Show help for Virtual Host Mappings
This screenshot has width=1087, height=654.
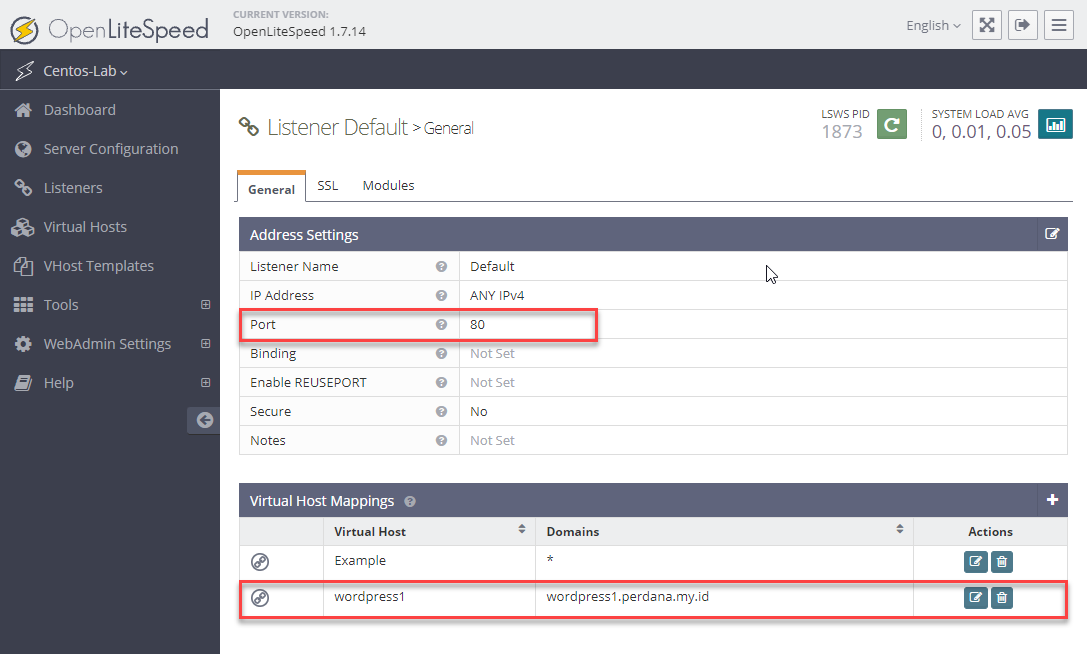coord(410,501)
